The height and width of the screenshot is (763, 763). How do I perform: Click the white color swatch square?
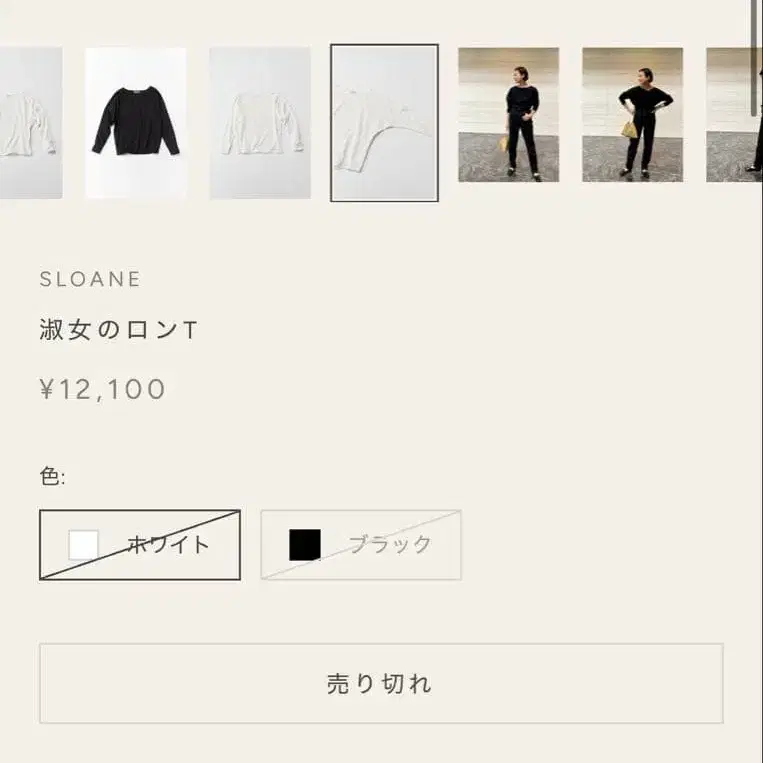tap(84, 545)
